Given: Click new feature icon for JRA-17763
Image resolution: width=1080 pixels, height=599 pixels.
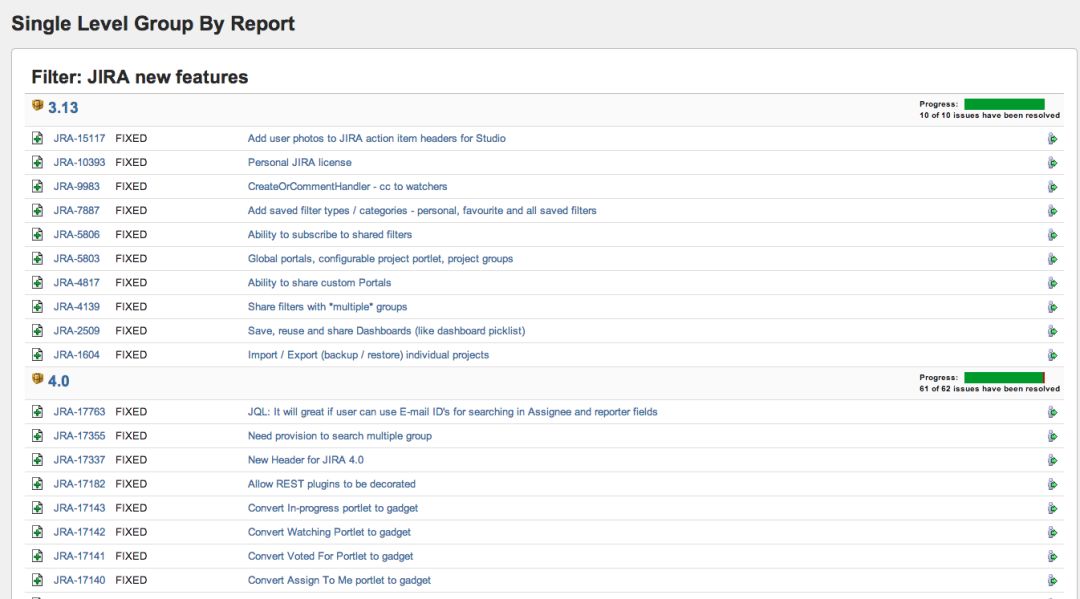Looking at the screenshot, I should (x=37, y=412).
